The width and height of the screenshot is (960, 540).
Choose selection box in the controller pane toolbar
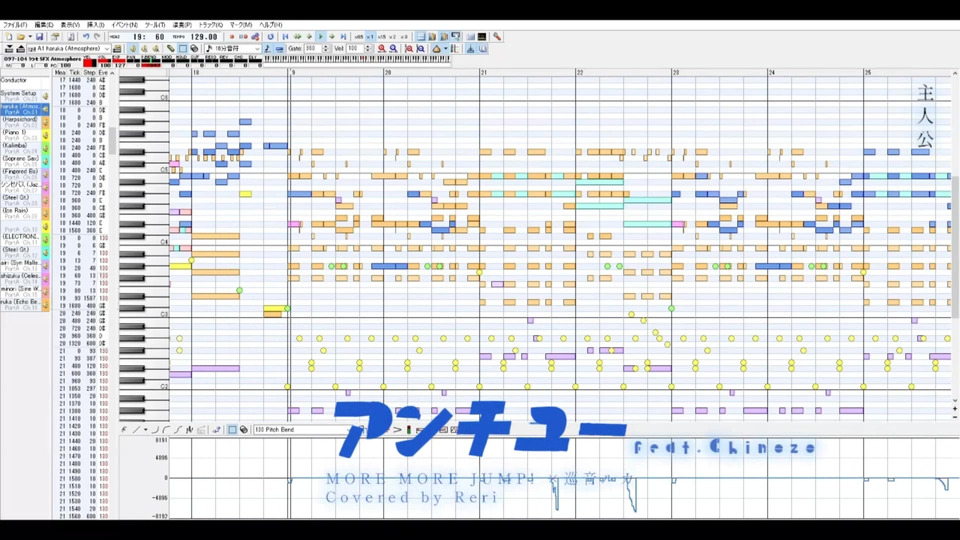232,429
